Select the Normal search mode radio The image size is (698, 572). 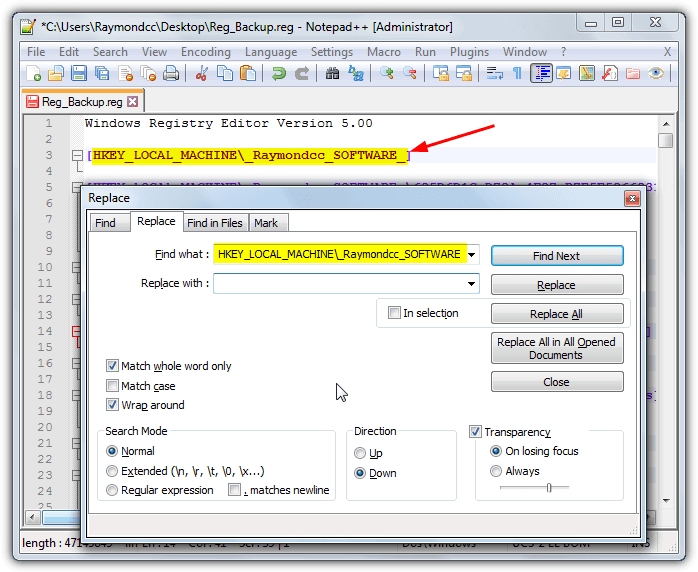[112, 451]
